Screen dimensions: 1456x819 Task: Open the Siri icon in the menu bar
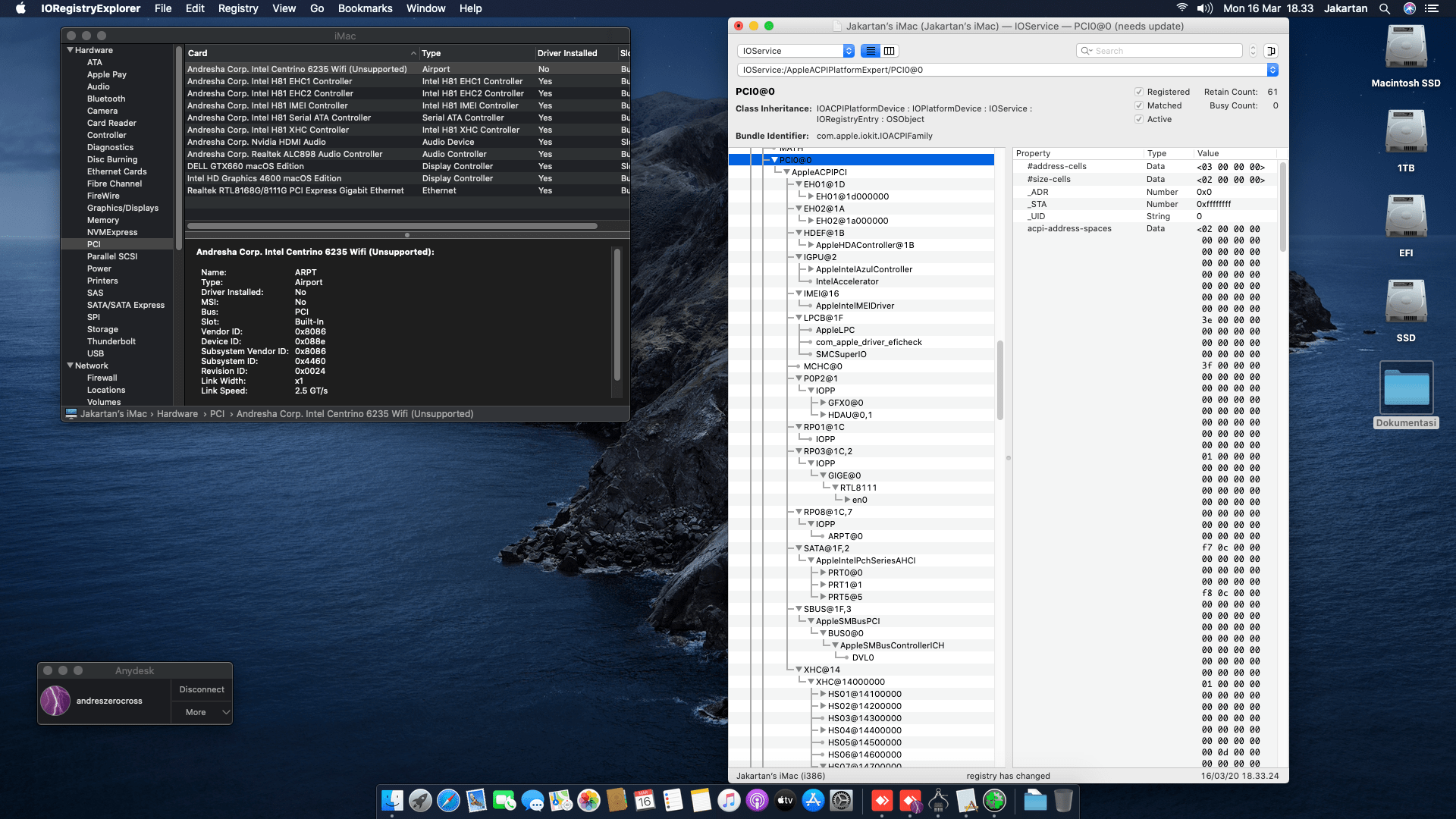(x=1410, y=8)
